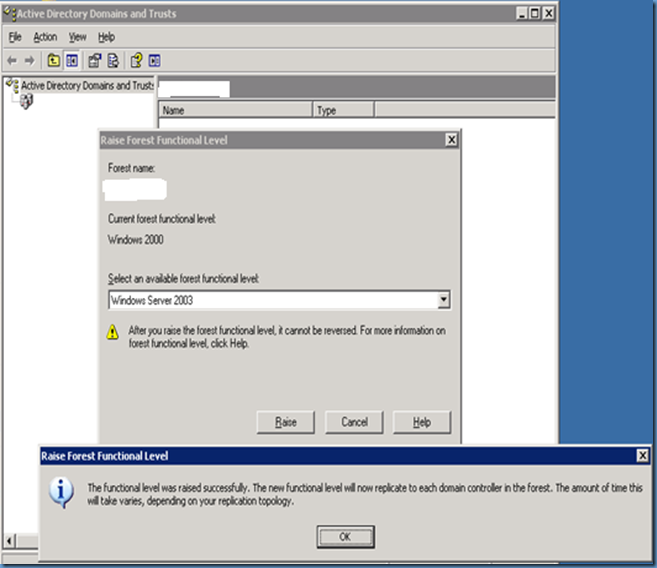Click the Forward arrow in the toolbar
657x568 pixels.
[29, 61]
